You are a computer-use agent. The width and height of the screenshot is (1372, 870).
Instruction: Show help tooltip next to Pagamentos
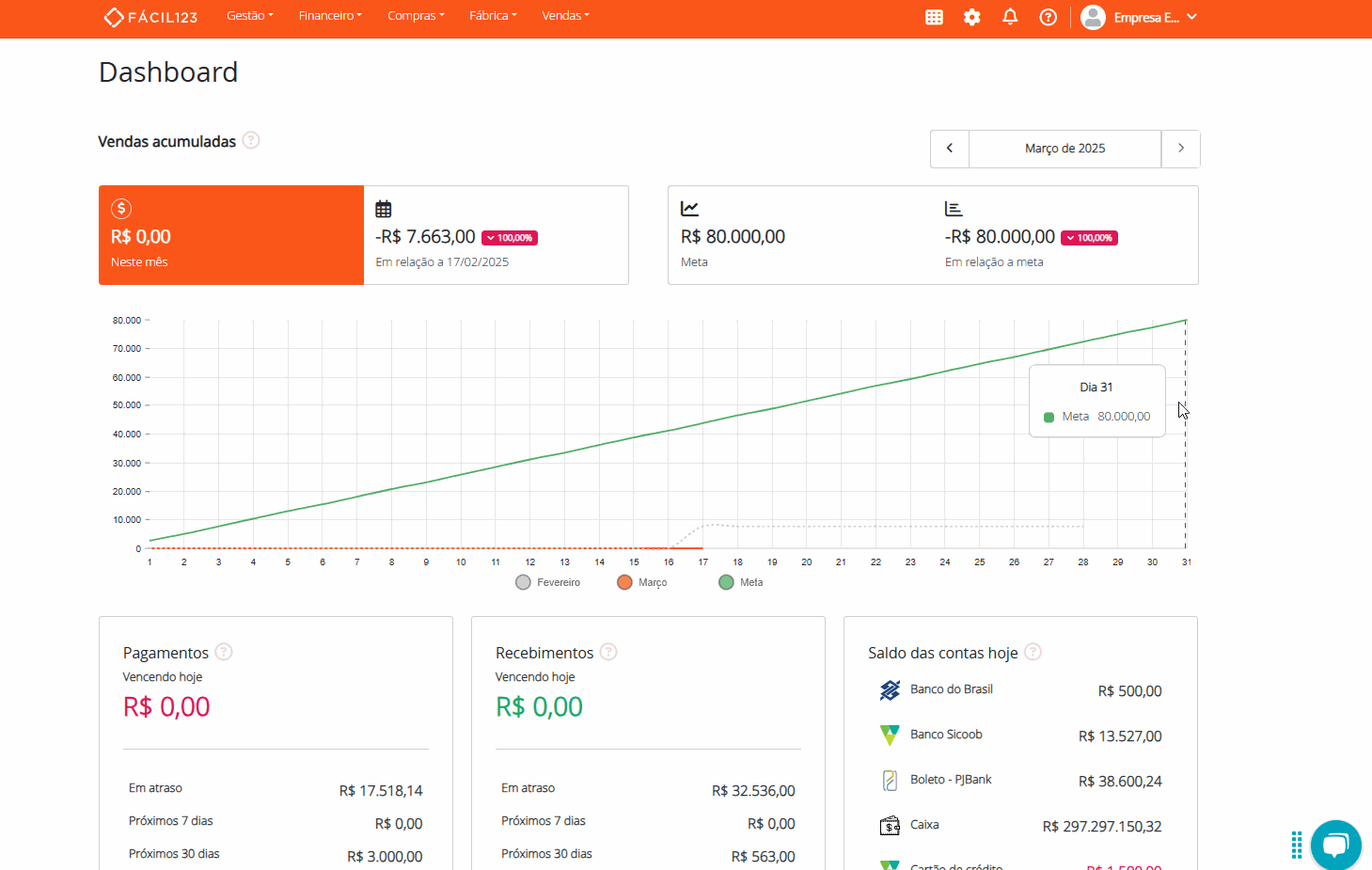click(x=224, y=652)
